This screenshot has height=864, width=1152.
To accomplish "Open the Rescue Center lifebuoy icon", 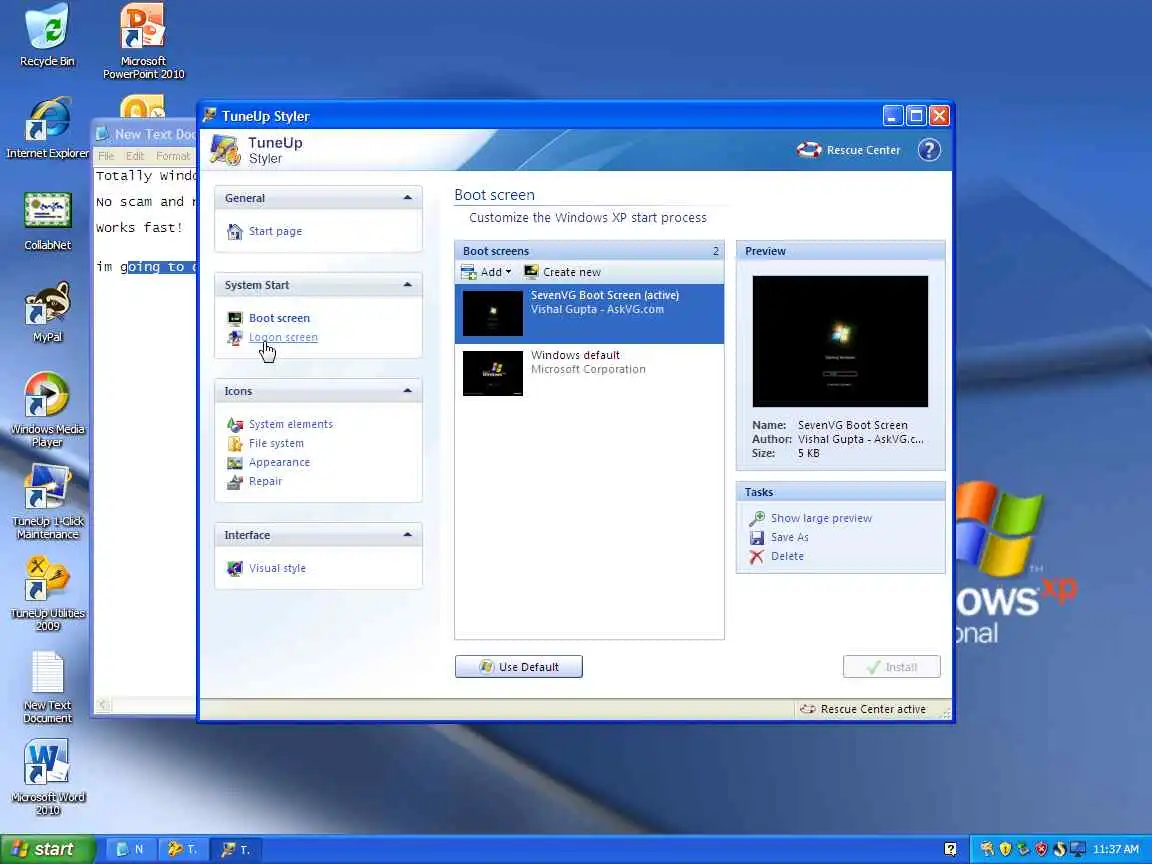I will click(x=809, y=150).
